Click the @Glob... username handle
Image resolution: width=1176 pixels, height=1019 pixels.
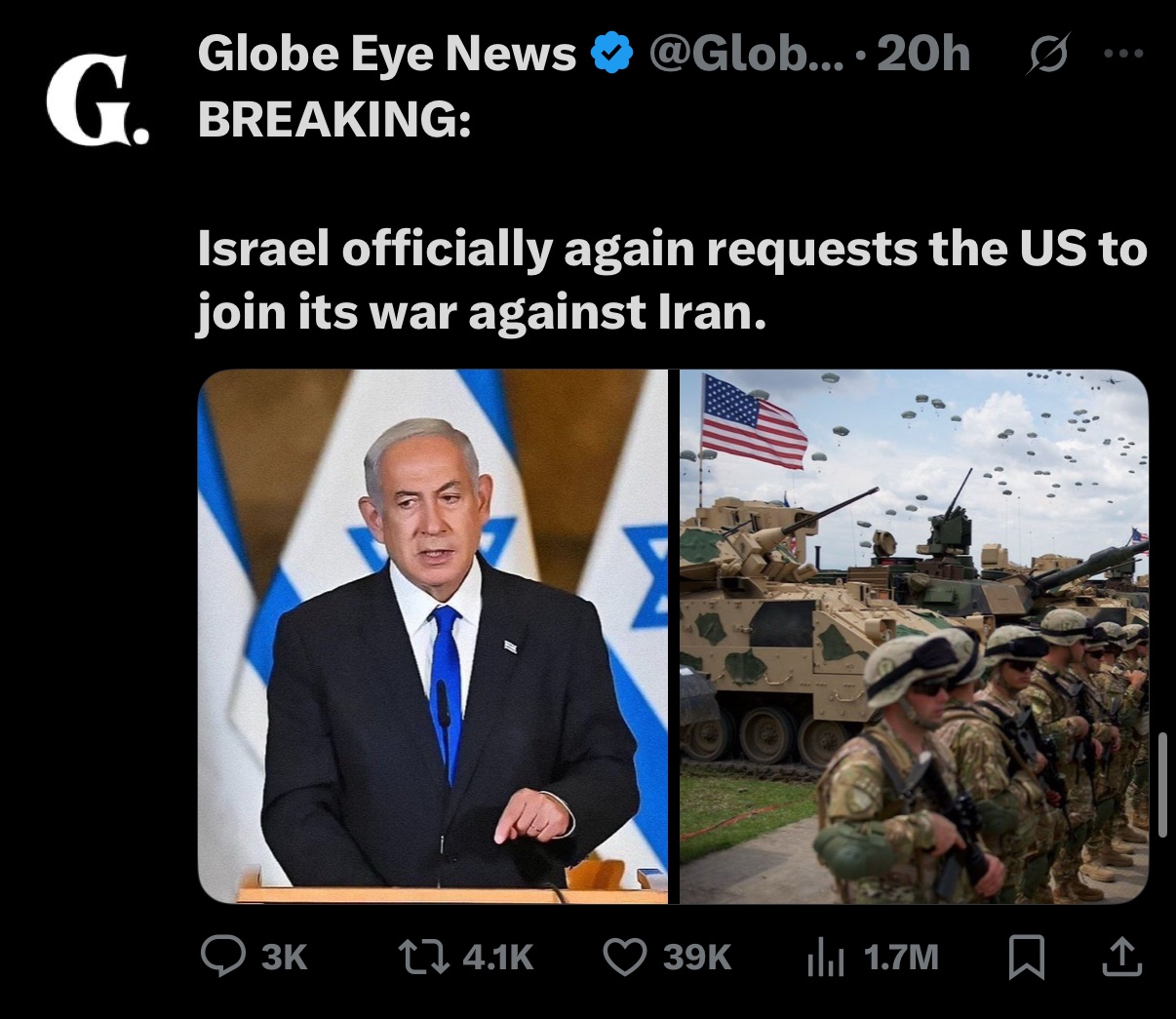747,54
